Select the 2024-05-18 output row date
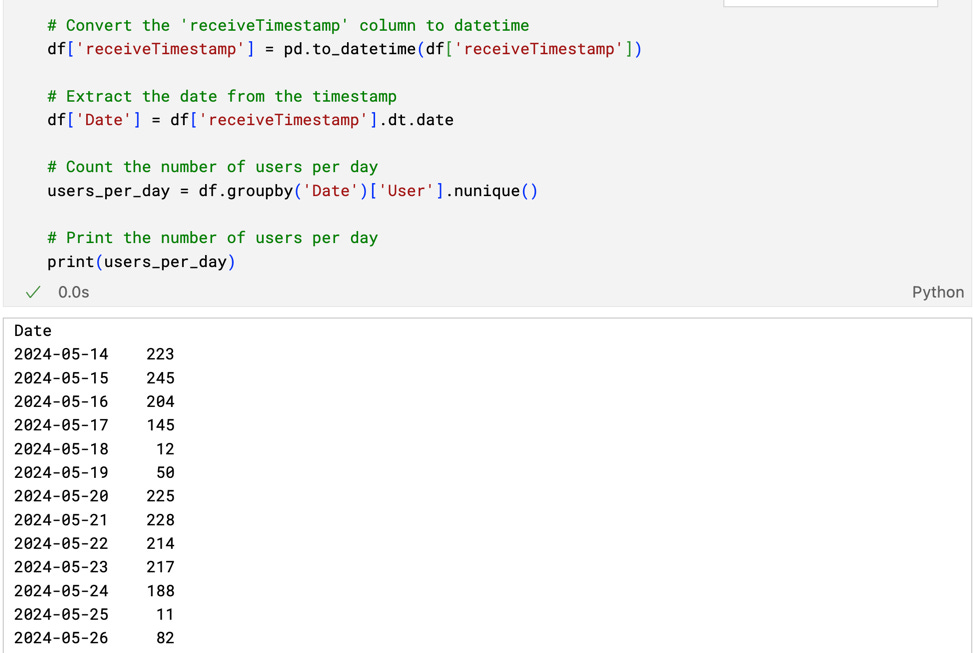 coord(61,449)
